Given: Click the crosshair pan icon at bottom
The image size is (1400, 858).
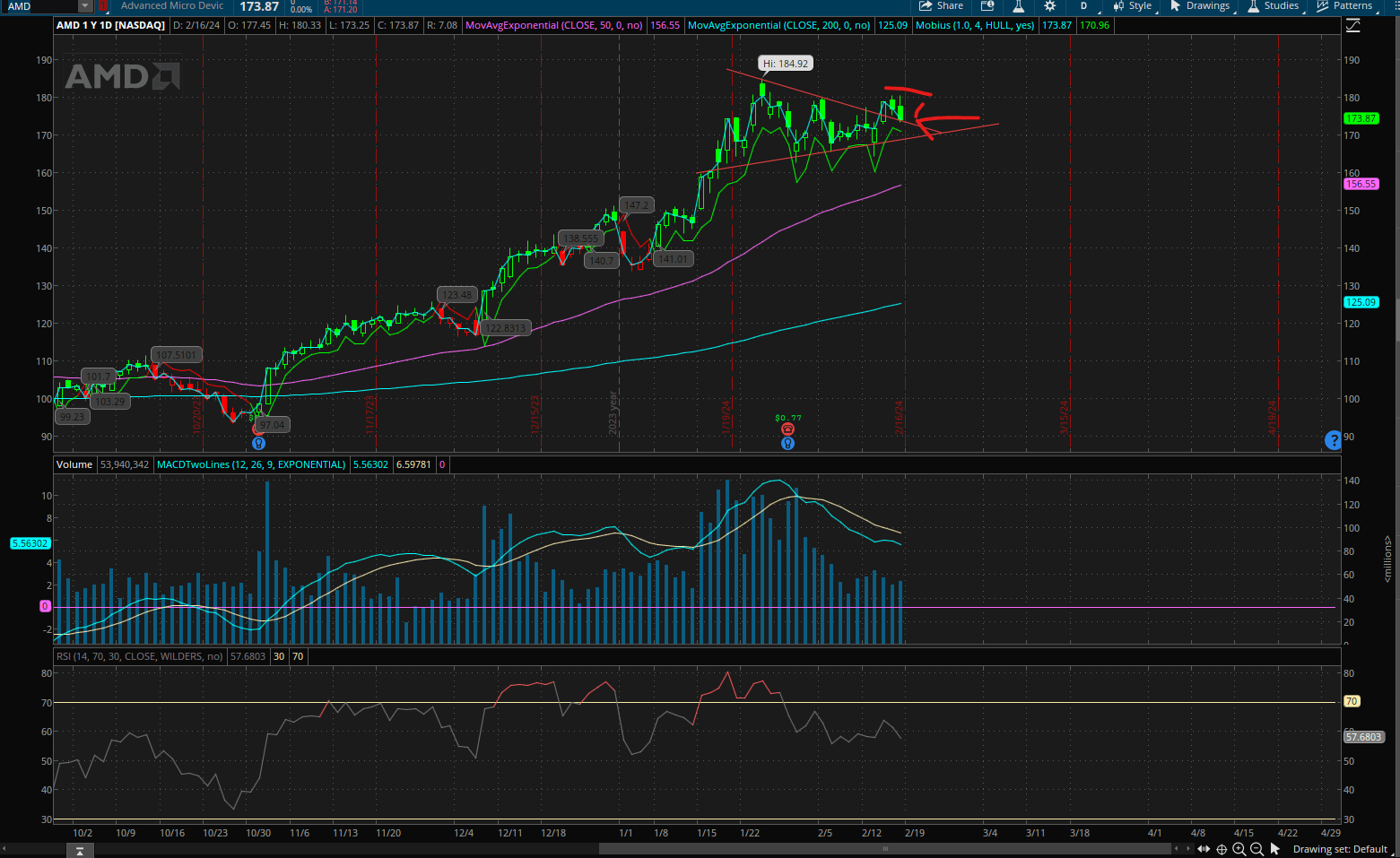Looking at the screenshot, I should [1222, 849].
